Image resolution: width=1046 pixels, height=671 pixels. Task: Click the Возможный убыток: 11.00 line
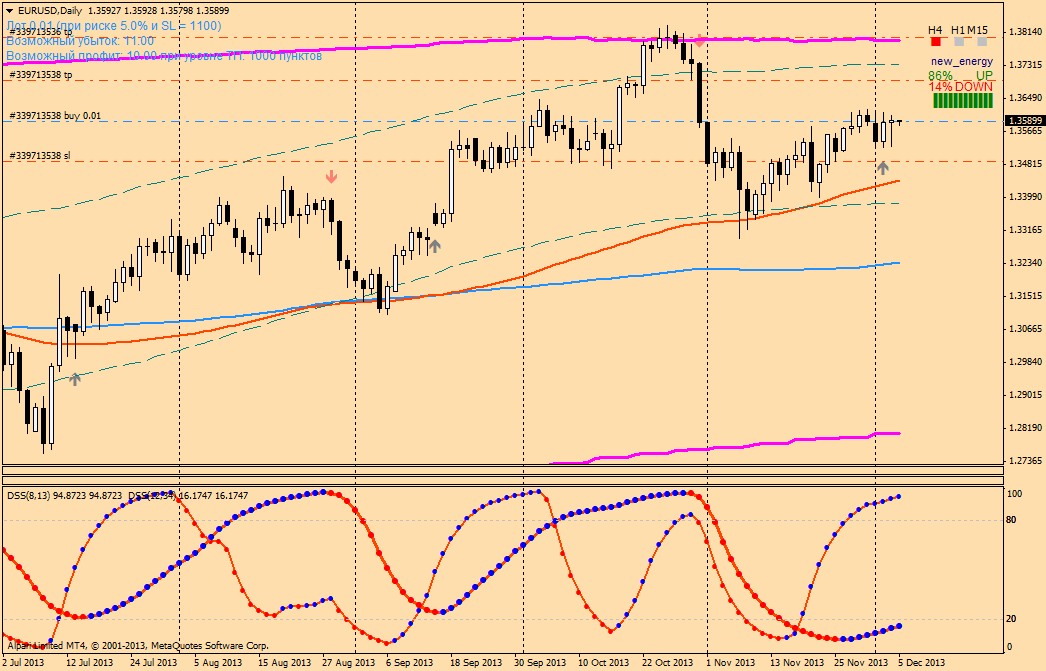80,41
